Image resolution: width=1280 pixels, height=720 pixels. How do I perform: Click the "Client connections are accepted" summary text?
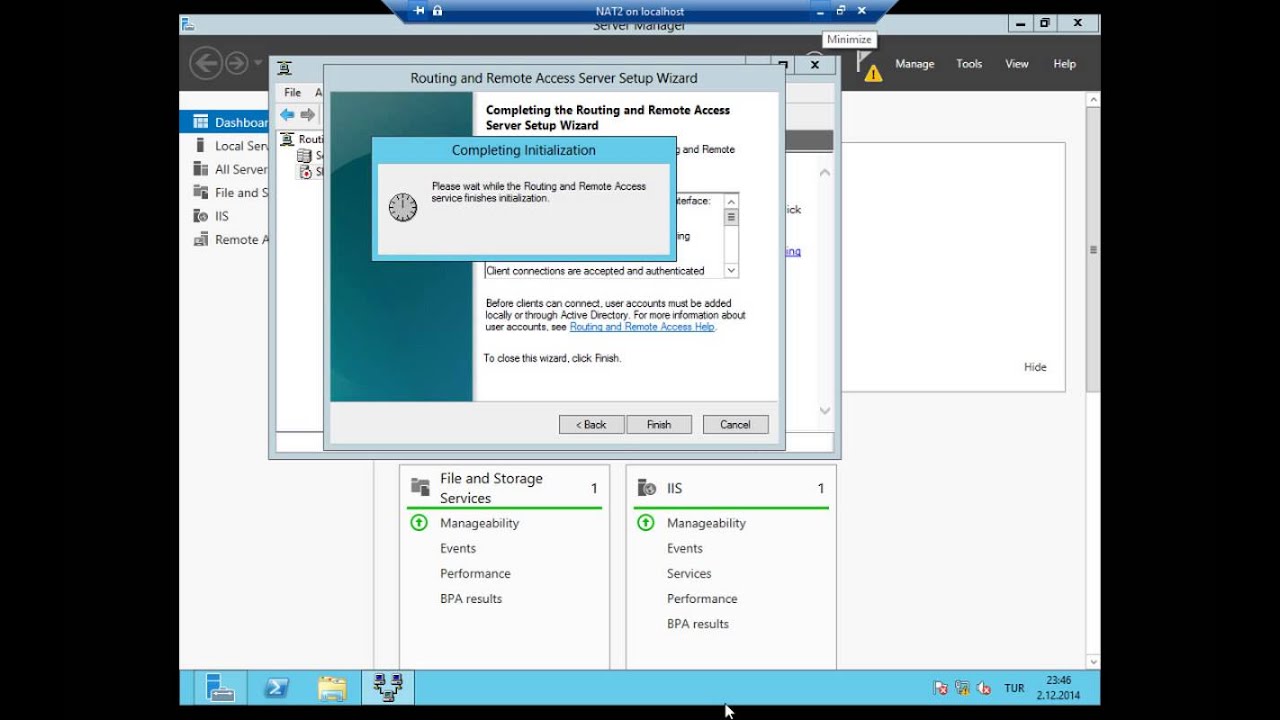[595, 270]
